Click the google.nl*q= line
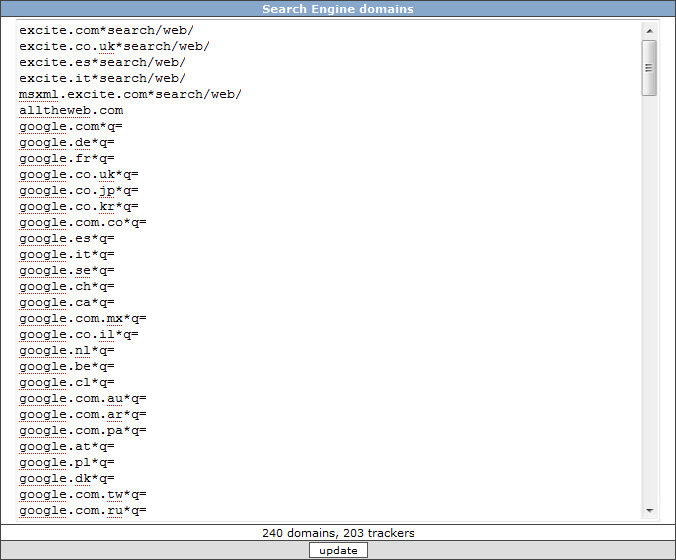The image size is (676, 560). (x=67, y=350)
